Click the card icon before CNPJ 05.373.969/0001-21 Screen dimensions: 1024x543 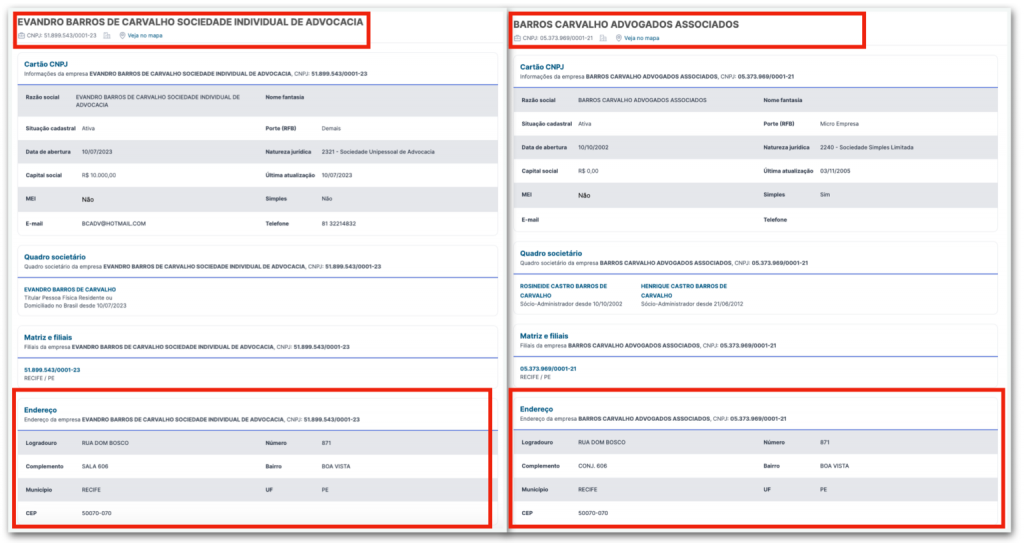pyautogui.click(x=517, y=38)
